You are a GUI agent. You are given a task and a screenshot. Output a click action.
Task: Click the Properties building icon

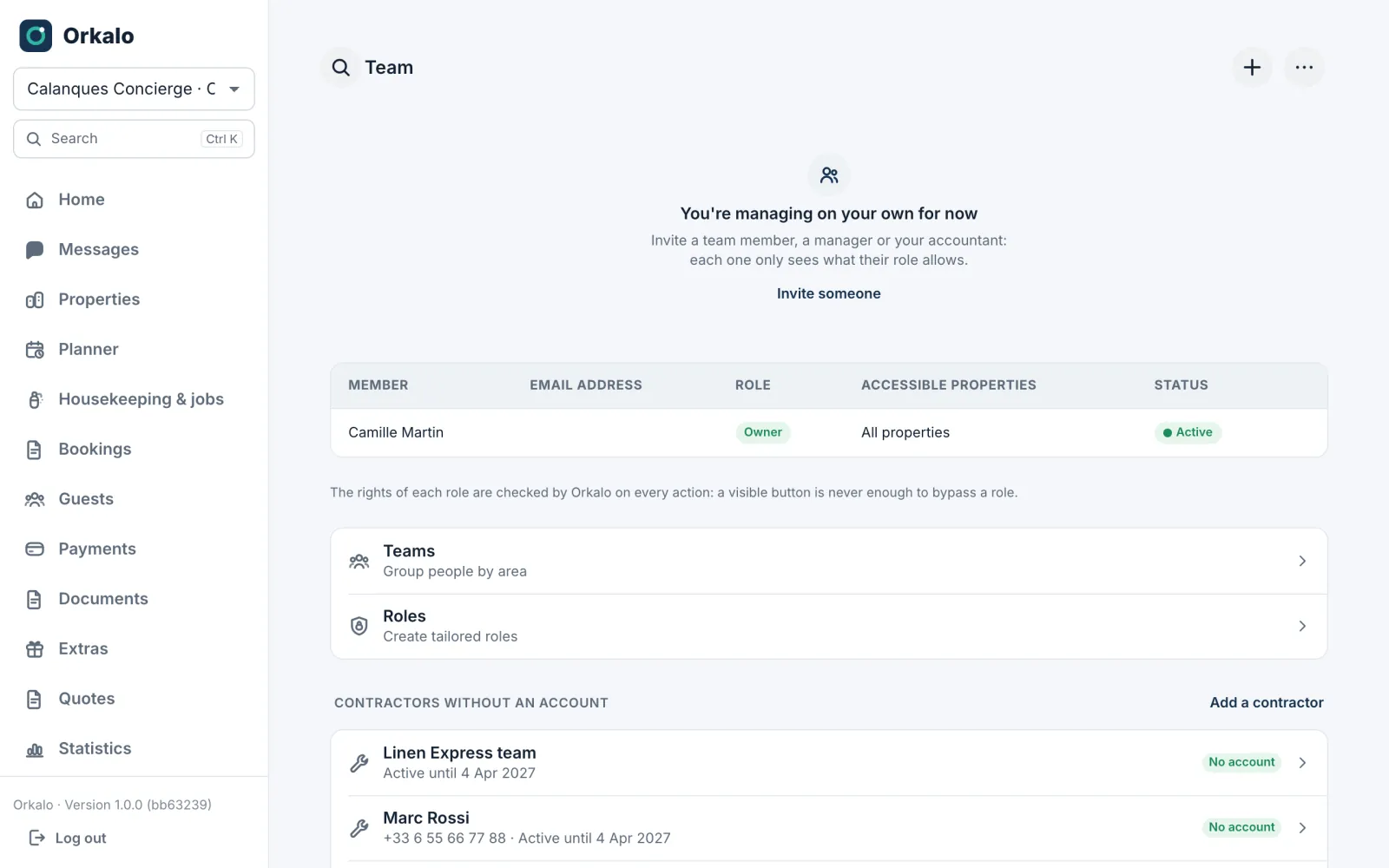(35, 300)
